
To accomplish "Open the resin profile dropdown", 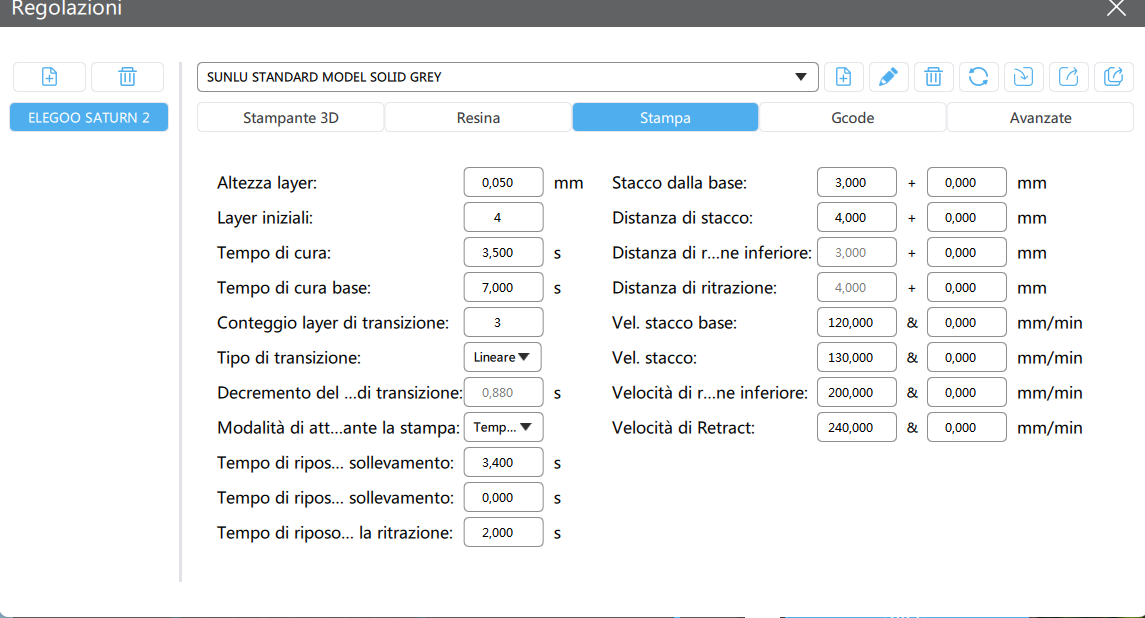I will pos(799,77).
